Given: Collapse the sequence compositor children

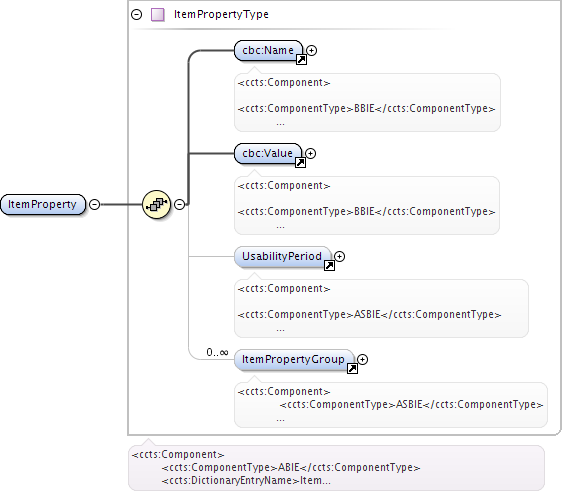Looking at the screenshot, I should pyautogui.click(x=180, y=204).
